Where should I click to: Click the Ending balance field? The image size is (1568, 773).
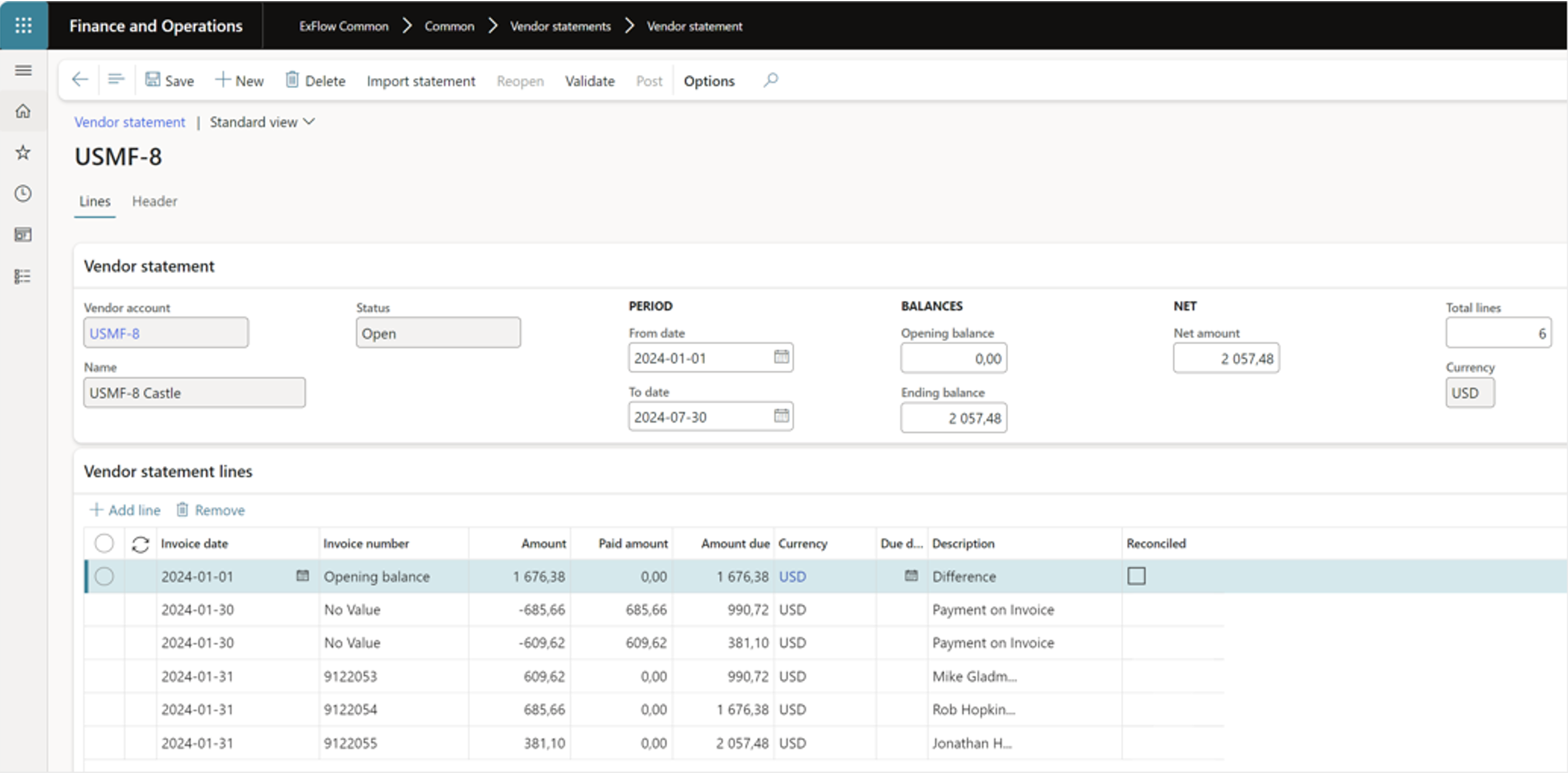(x=954, y=418)
